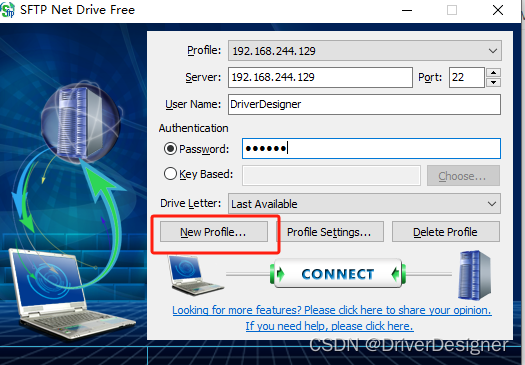
Task: Click the SFTP Net Drive title bar icon
Action: [x=7, y=10]
